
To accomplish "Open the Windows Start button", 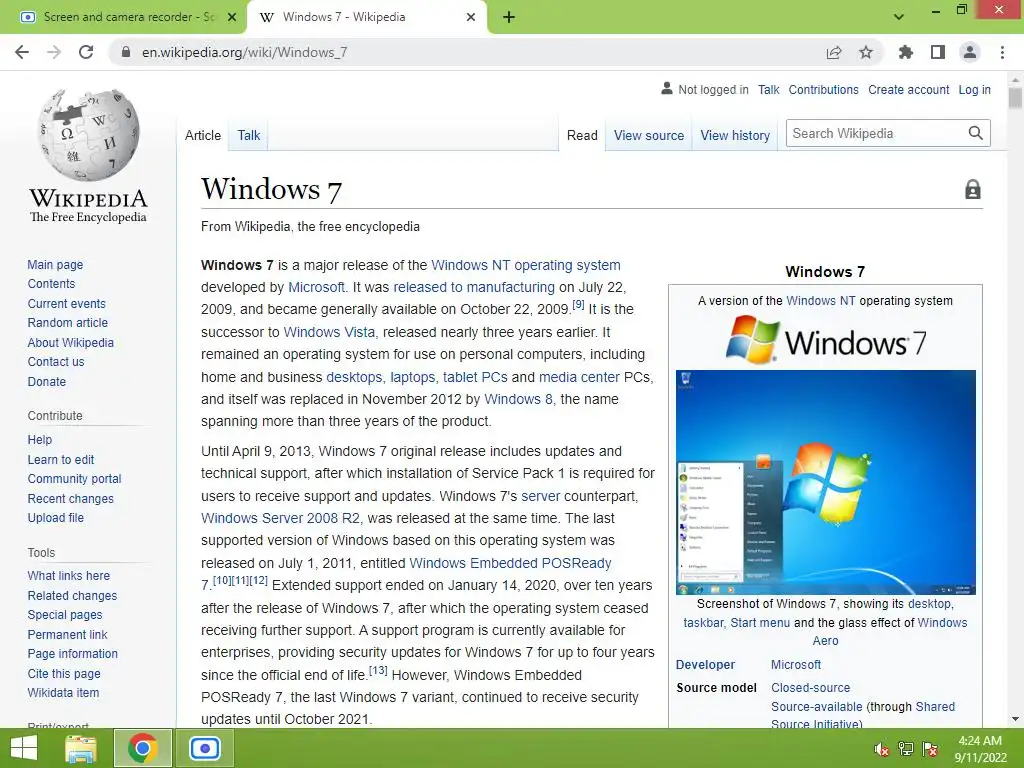I will coord(24,748).
